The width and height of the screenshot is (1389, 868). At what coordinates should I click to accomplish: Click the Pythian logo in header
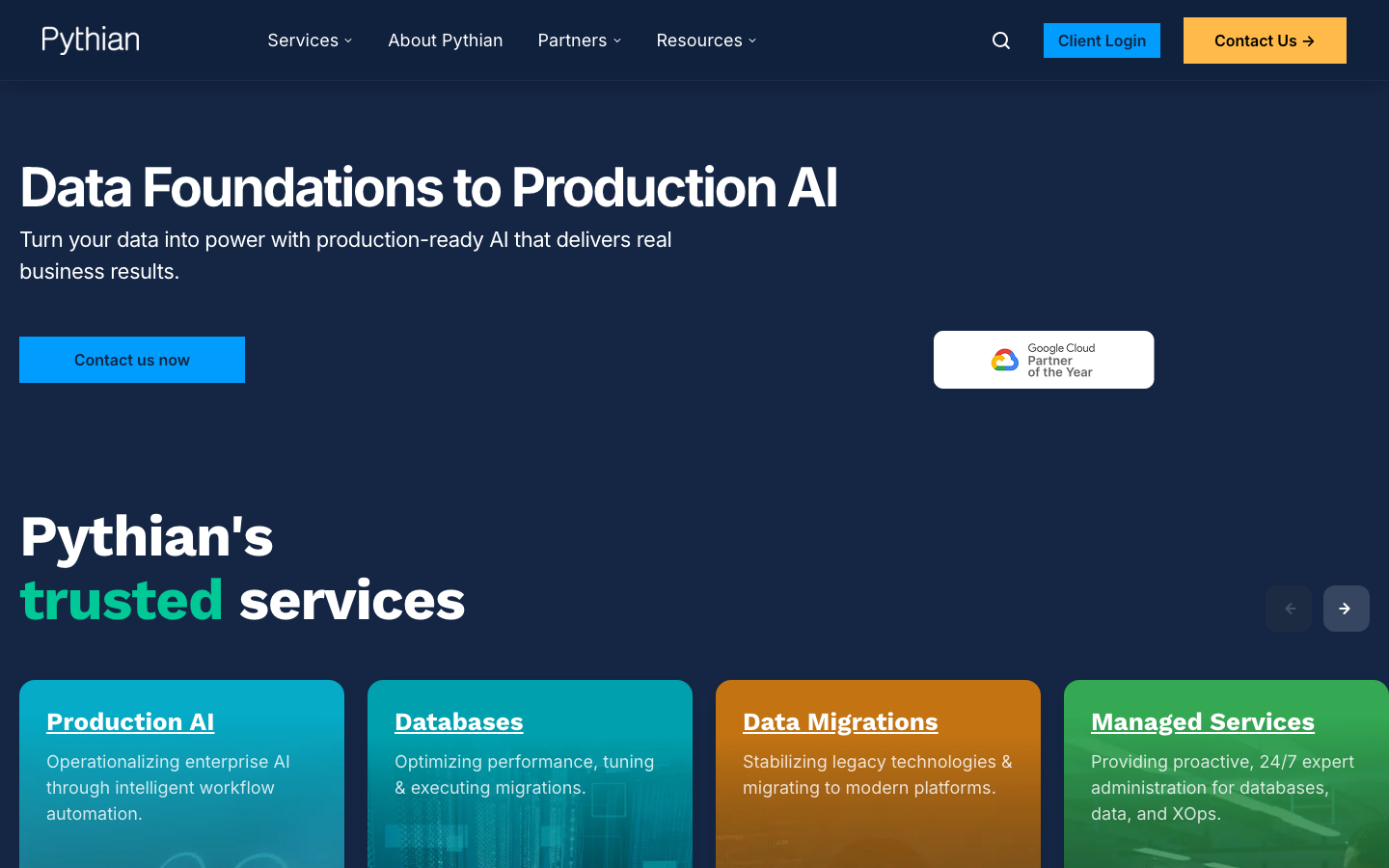91,40
